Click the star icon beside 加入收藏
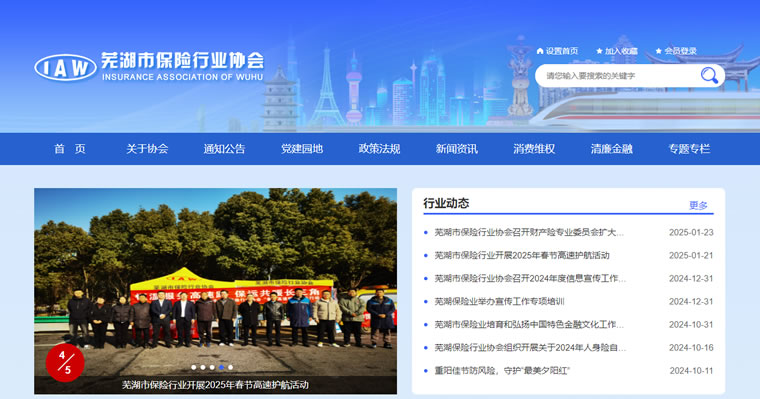This screenshot has width=760, height=399. 599,51
